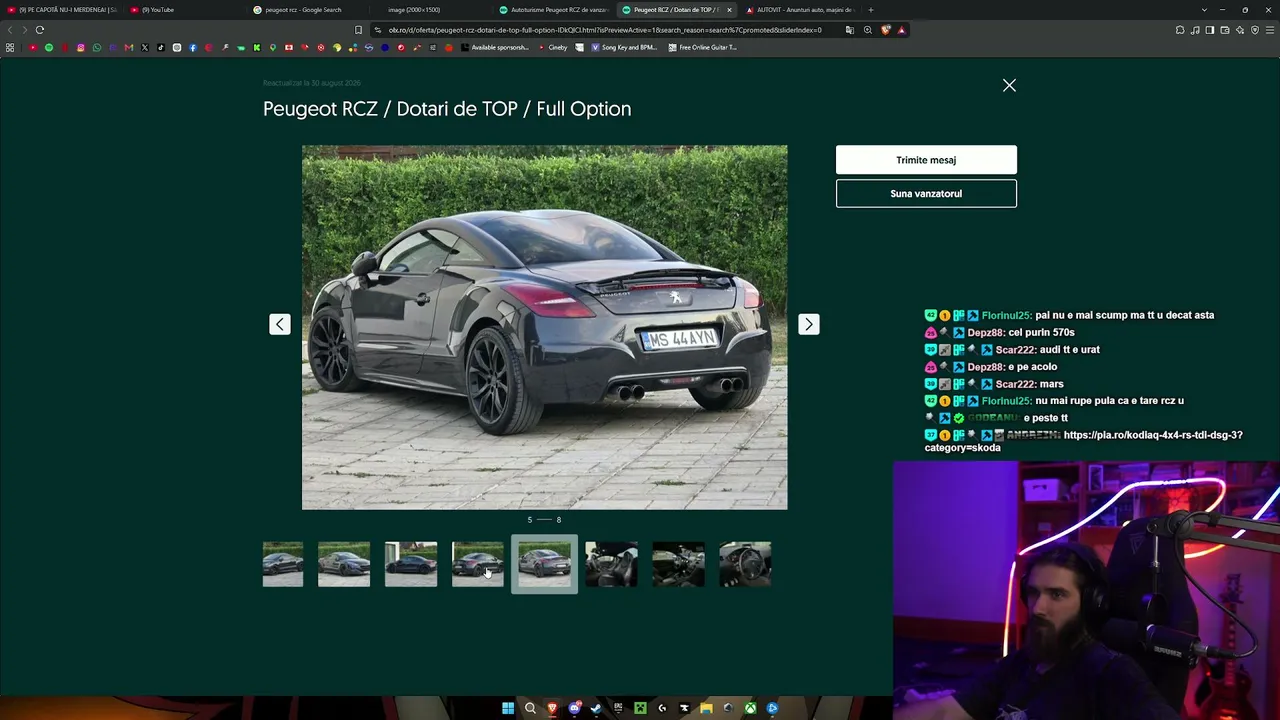Open the browser hamburger menu
The width and height of the screenshot is (1280, 720).
pyautogui.click(x=1270, y=30)
